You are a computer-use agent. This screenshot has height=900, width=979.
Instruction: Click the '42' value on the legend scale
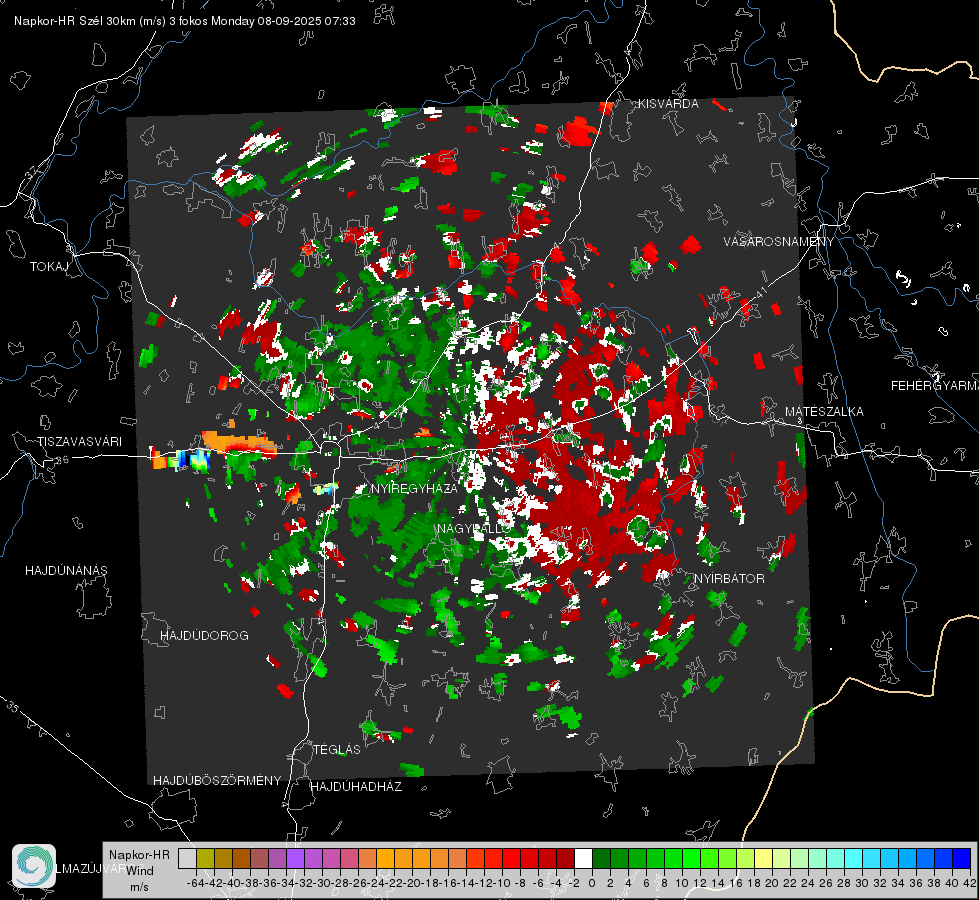point(969,883)
